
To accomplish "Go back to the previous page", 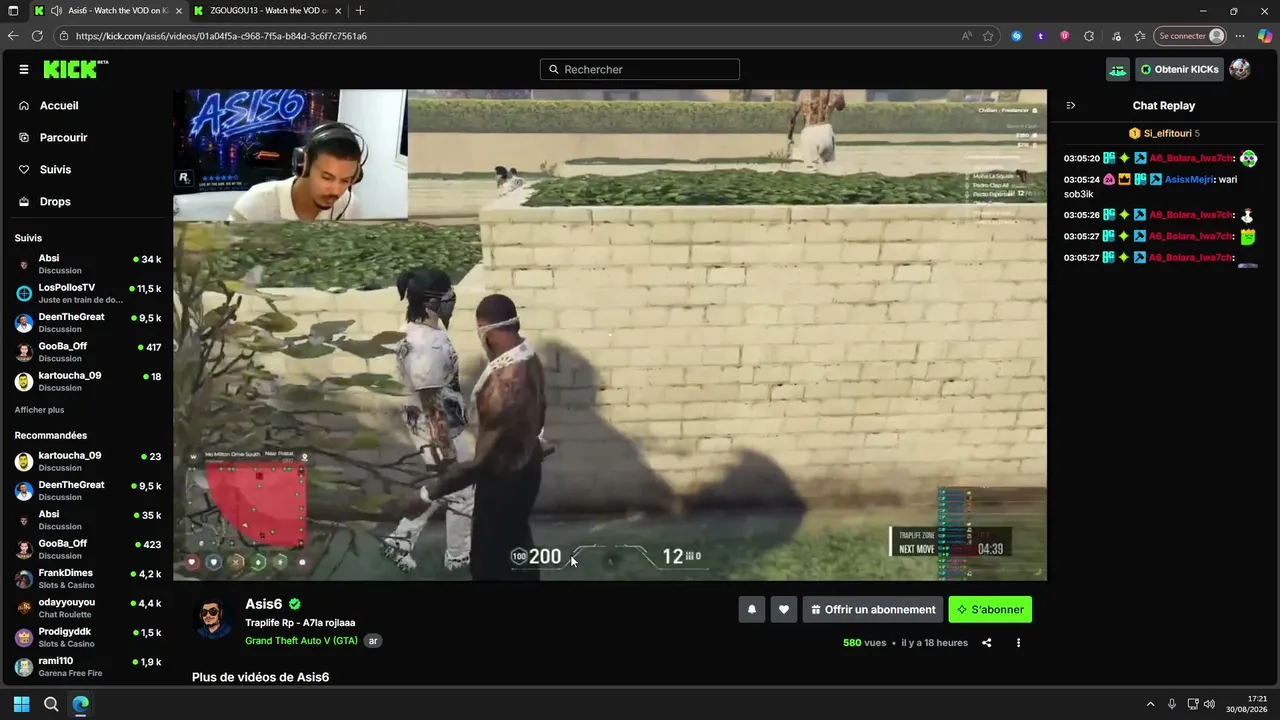I will pyautogui.click(x=13, y=36).
